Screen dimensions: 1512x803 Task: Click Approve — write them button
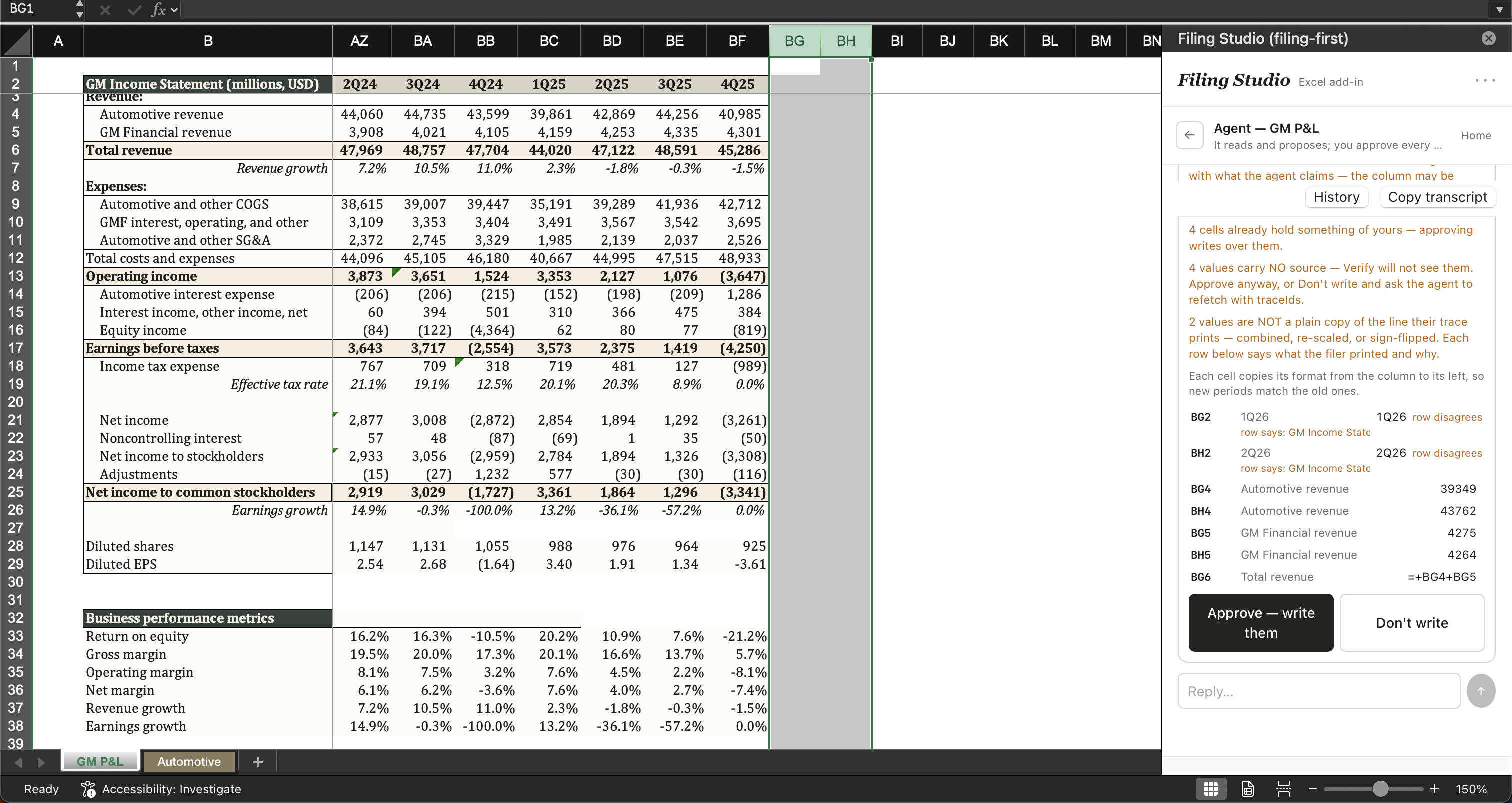pos(1261,623)
